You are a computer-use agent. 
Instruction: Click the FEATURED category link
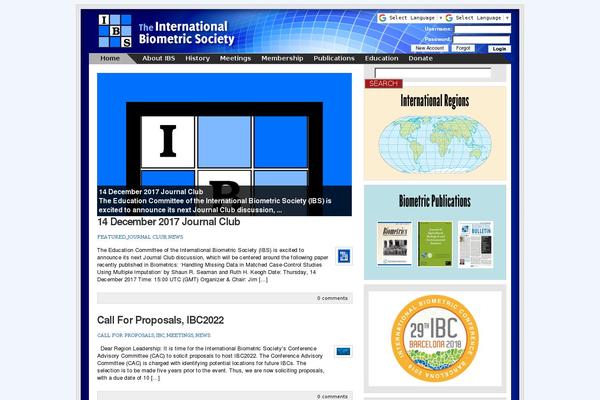(111, 237)
